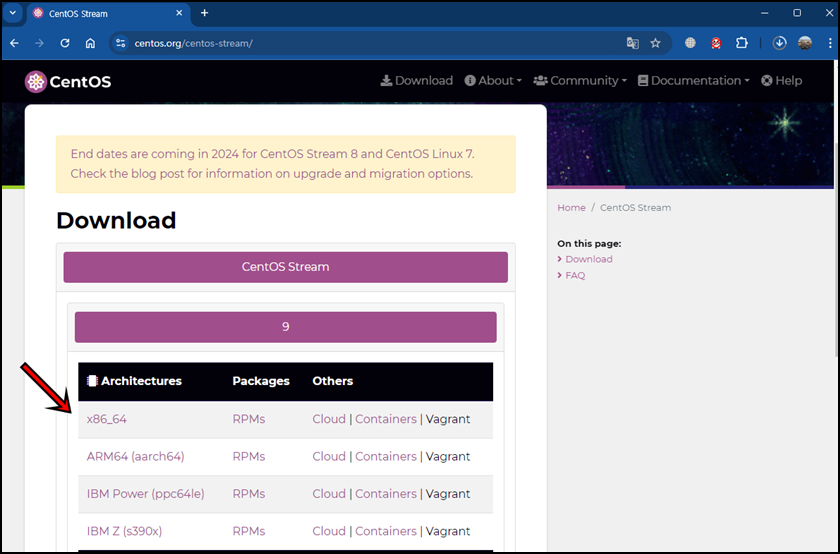The width and height of the screenshot is (840, 554).
Task: Bookmark this page with the star icon
Action: 655,43
